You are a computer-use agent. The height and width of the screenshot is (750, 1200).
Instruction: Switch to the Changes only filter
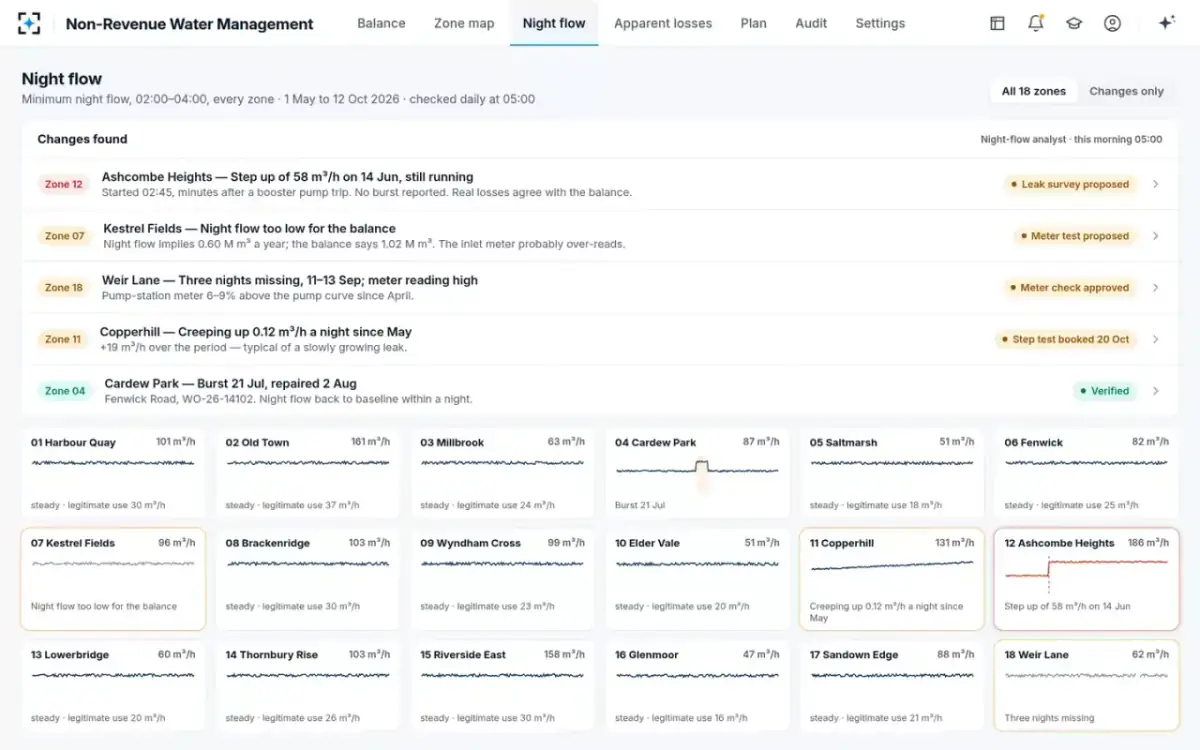coord(1126,91)
